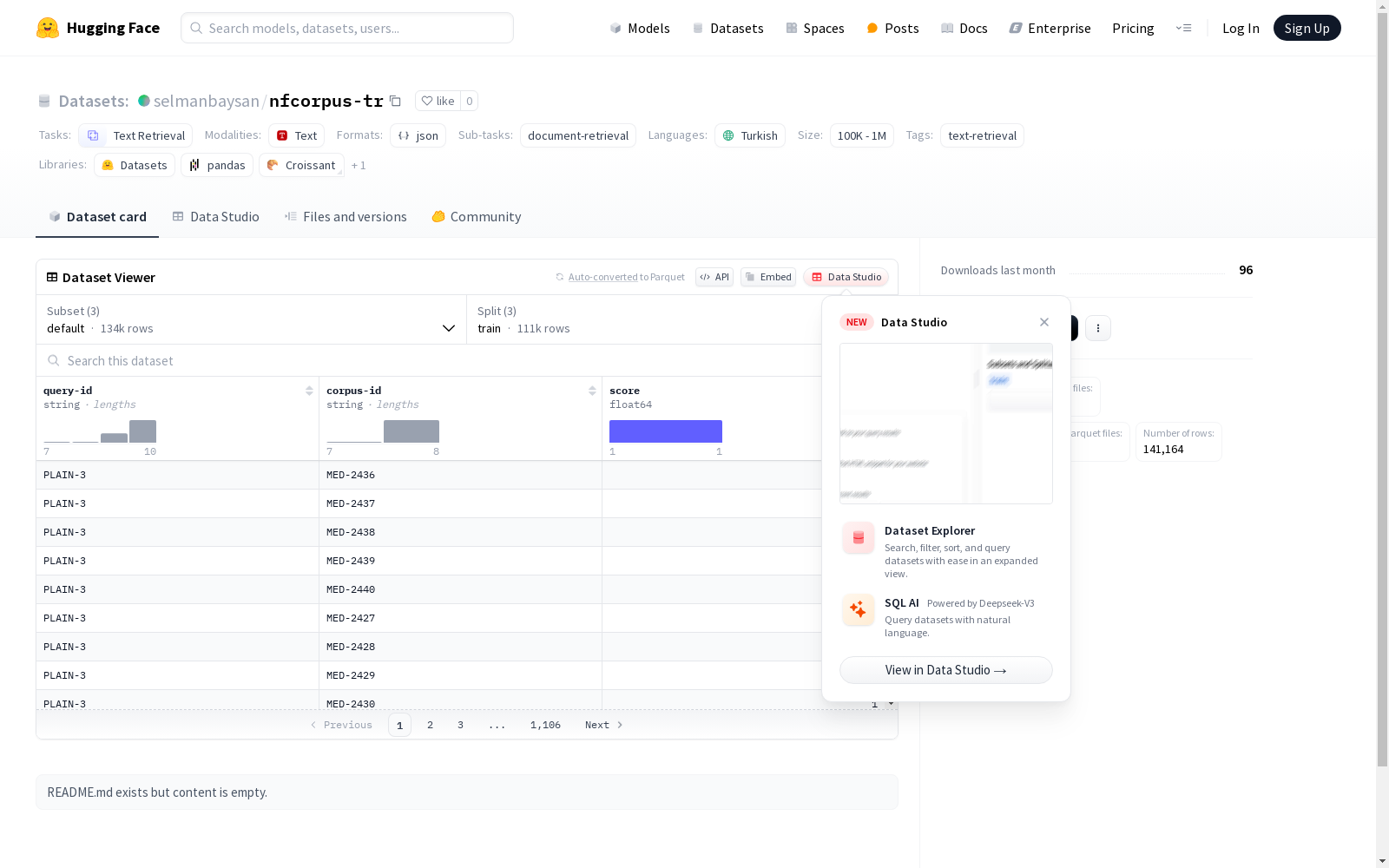Switch to the Dataset card tab
Viewport: 1389px width, 868px height.
(97, 217)
